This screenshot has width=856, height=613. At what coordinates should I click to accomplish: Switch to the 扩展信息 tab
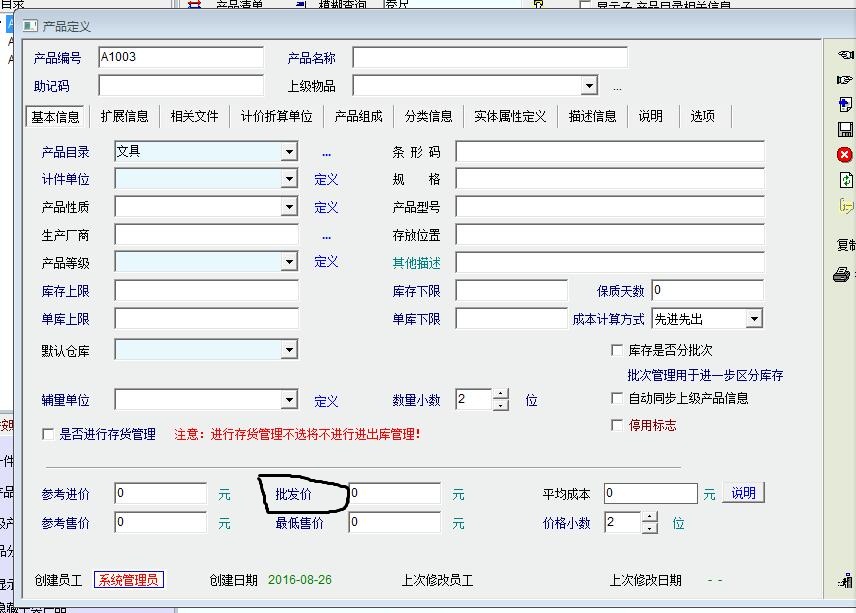125,116
